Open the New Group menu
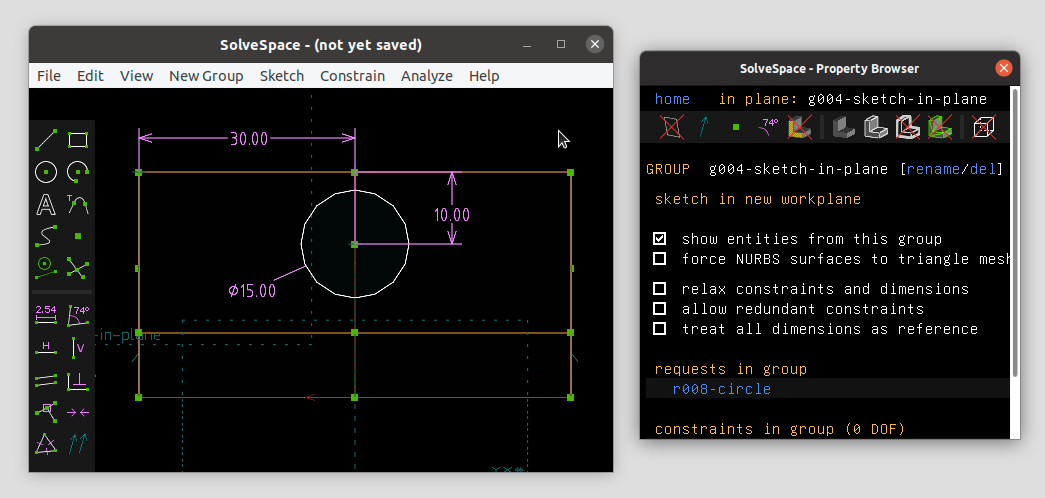The image size is (1045, 498). (x=206, y=76)
